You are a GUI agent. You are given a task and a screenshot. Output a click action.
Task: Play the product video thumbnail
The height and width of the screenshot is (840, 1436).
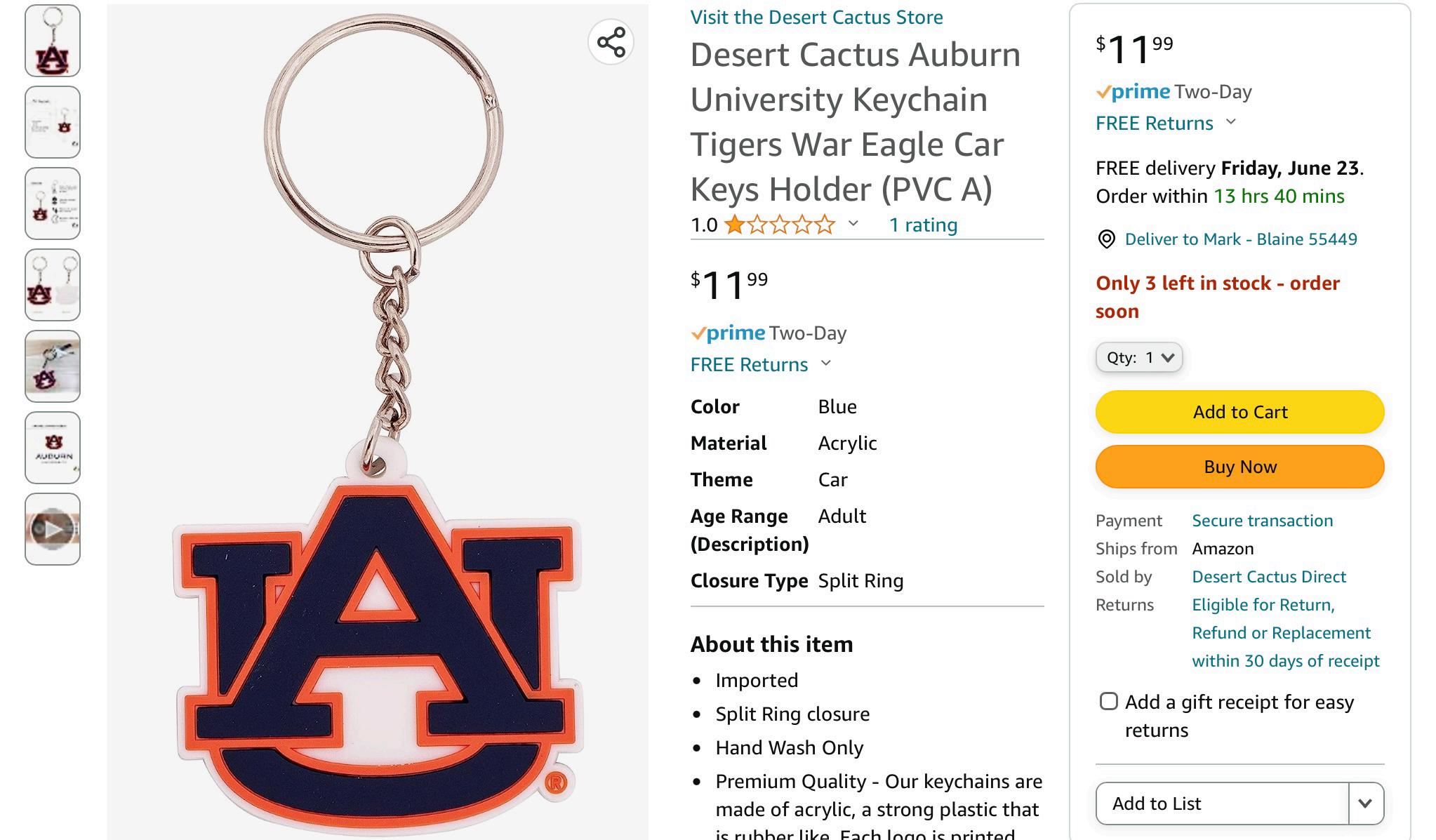click(x=53, y=529)
